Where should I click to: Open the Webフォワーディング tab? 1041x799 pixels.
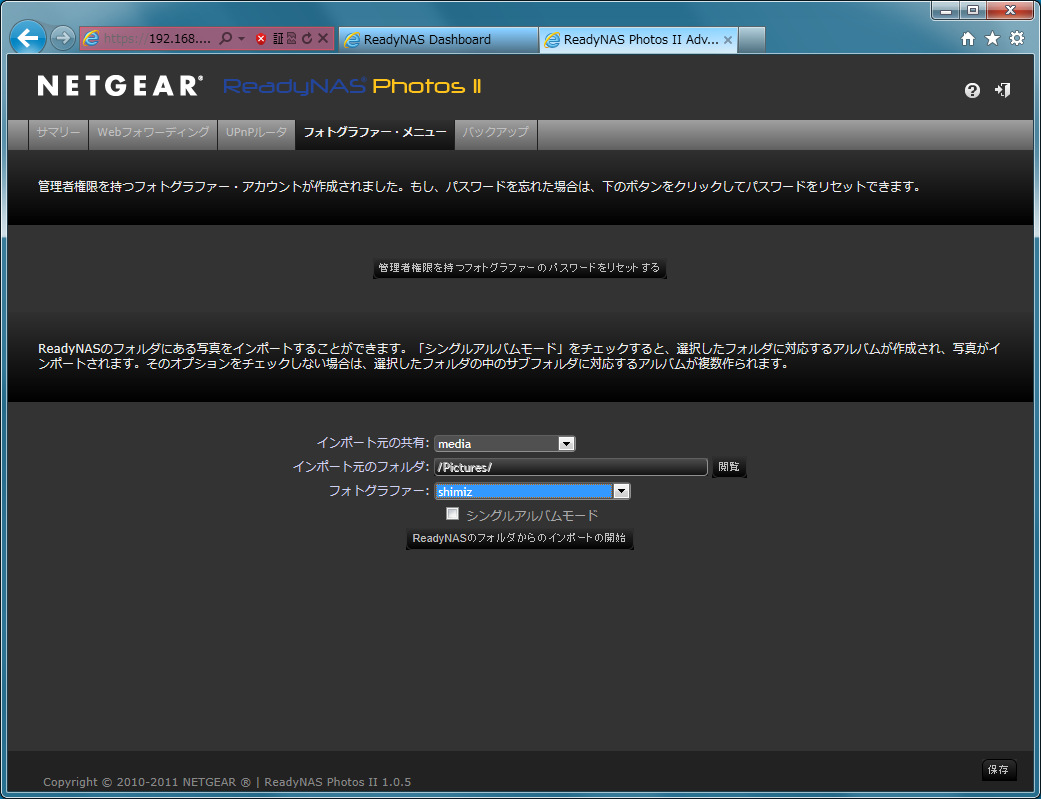coord(153,133)
